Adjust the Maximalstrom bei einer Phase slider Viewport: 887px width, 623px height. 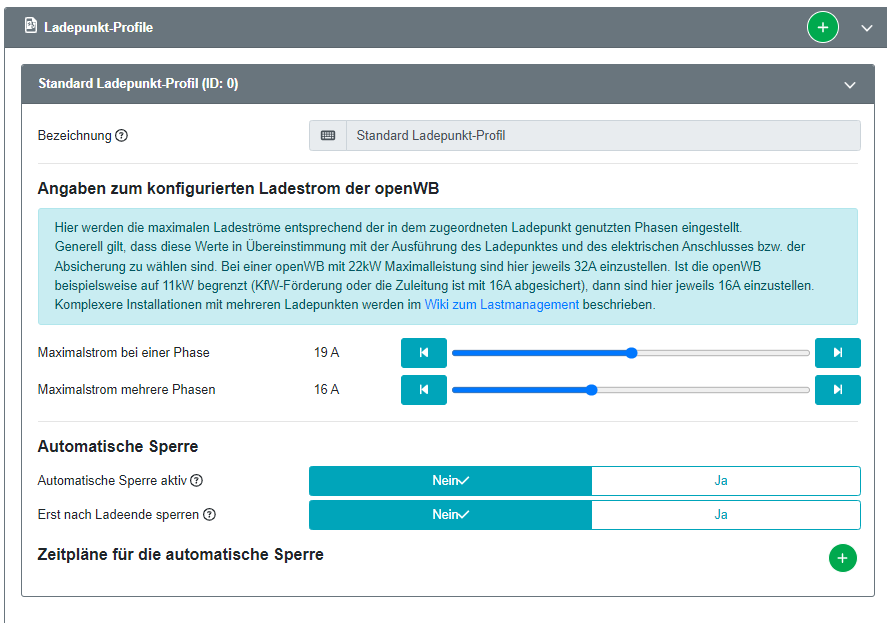[631, 353]
